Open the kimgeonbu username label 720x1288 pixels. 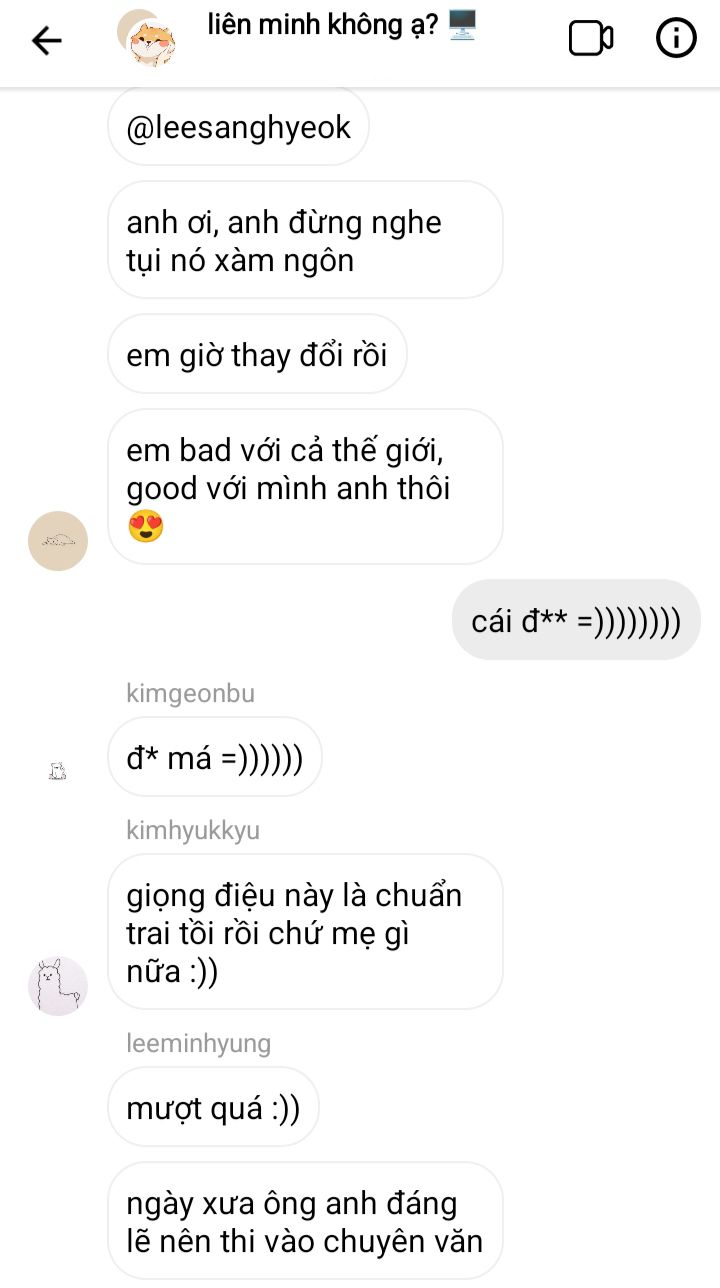point(190,693)
